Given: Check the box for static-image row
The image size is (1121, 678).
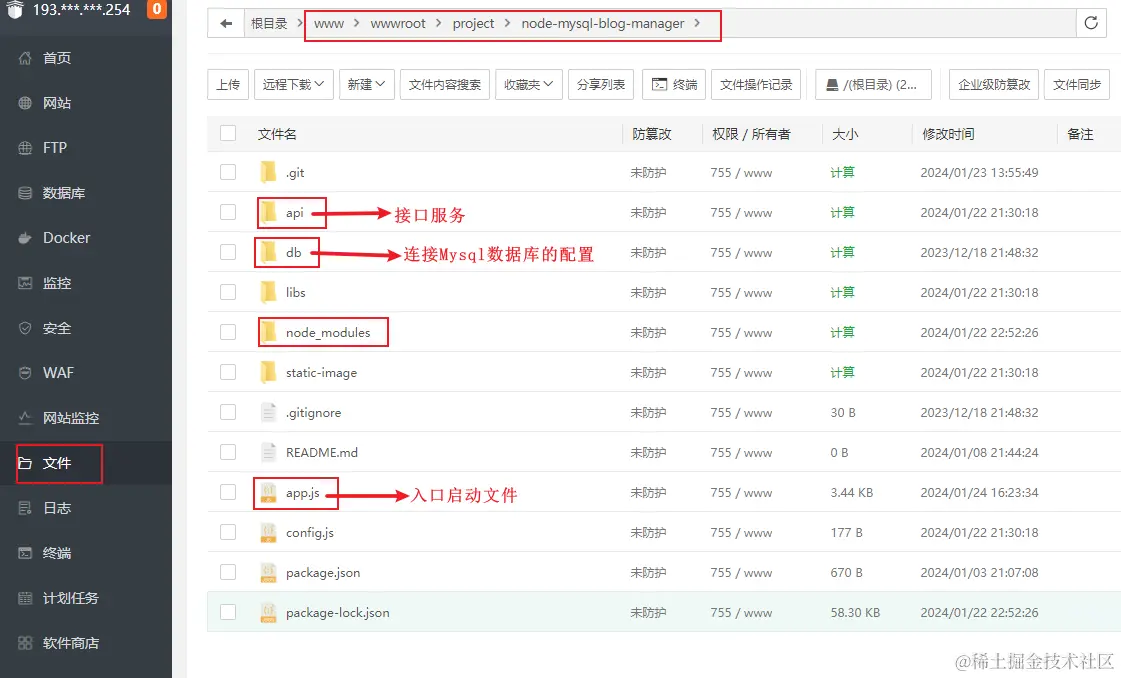Looking at the screenshot, I should pos(228,373).
